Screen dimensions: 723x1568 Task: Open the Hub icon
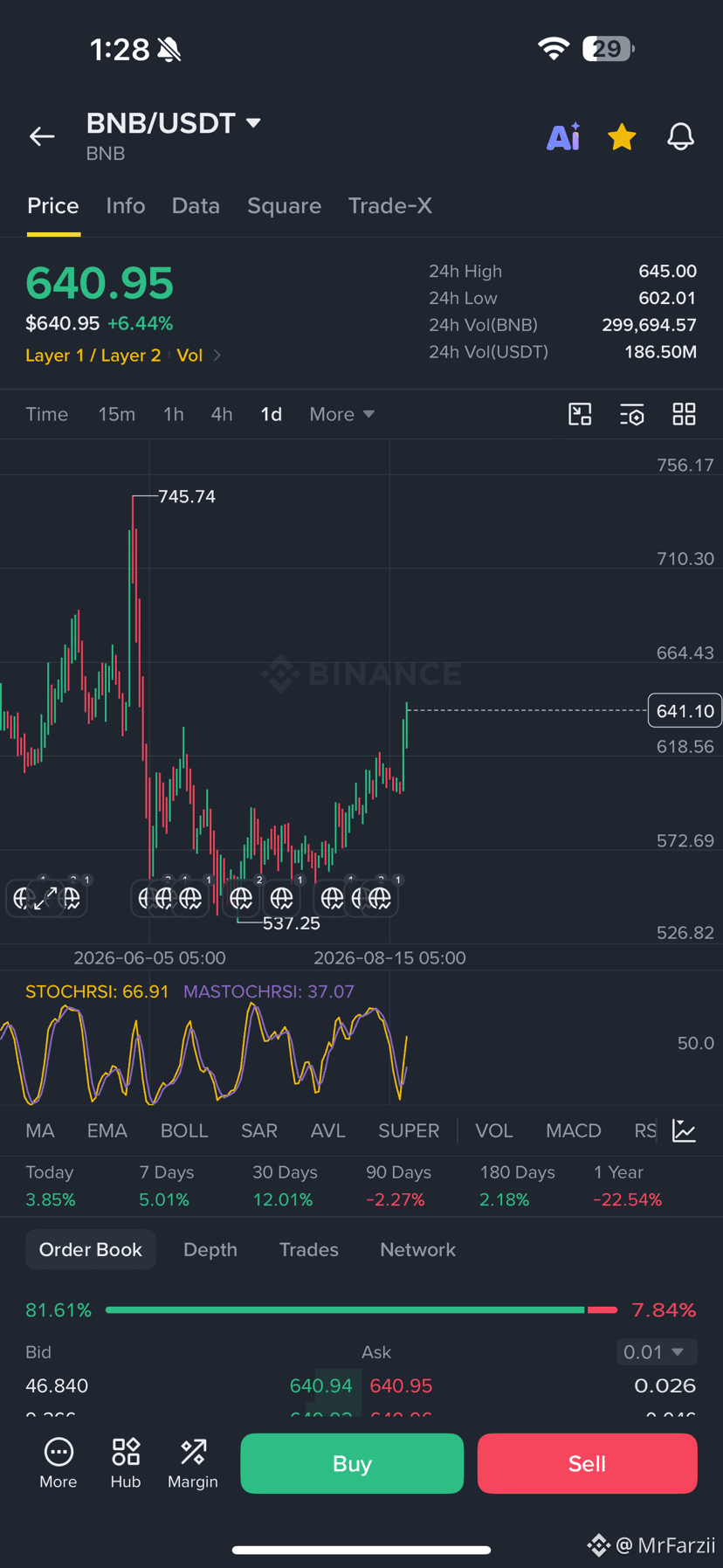126,1463
